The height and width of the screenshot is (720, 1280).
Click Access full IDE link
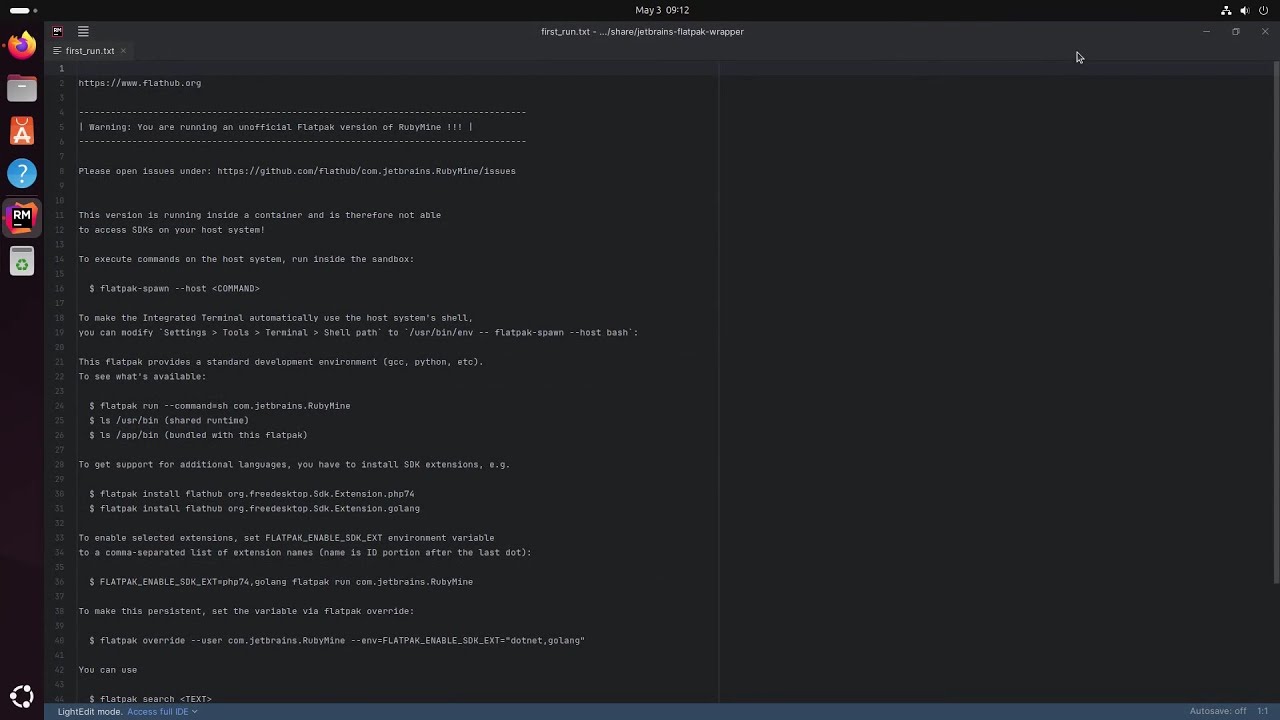(157, 712)
